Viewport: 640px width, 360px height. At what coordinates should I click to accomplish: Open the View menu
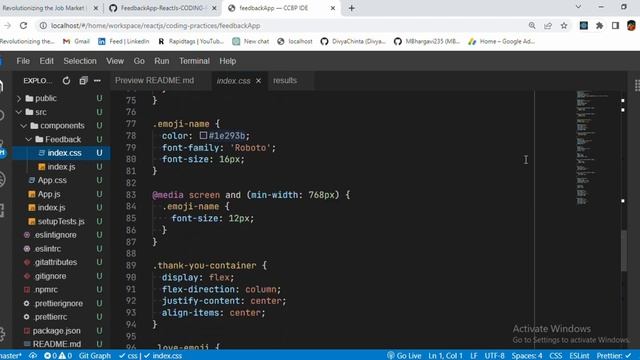(x=115, y=61)
